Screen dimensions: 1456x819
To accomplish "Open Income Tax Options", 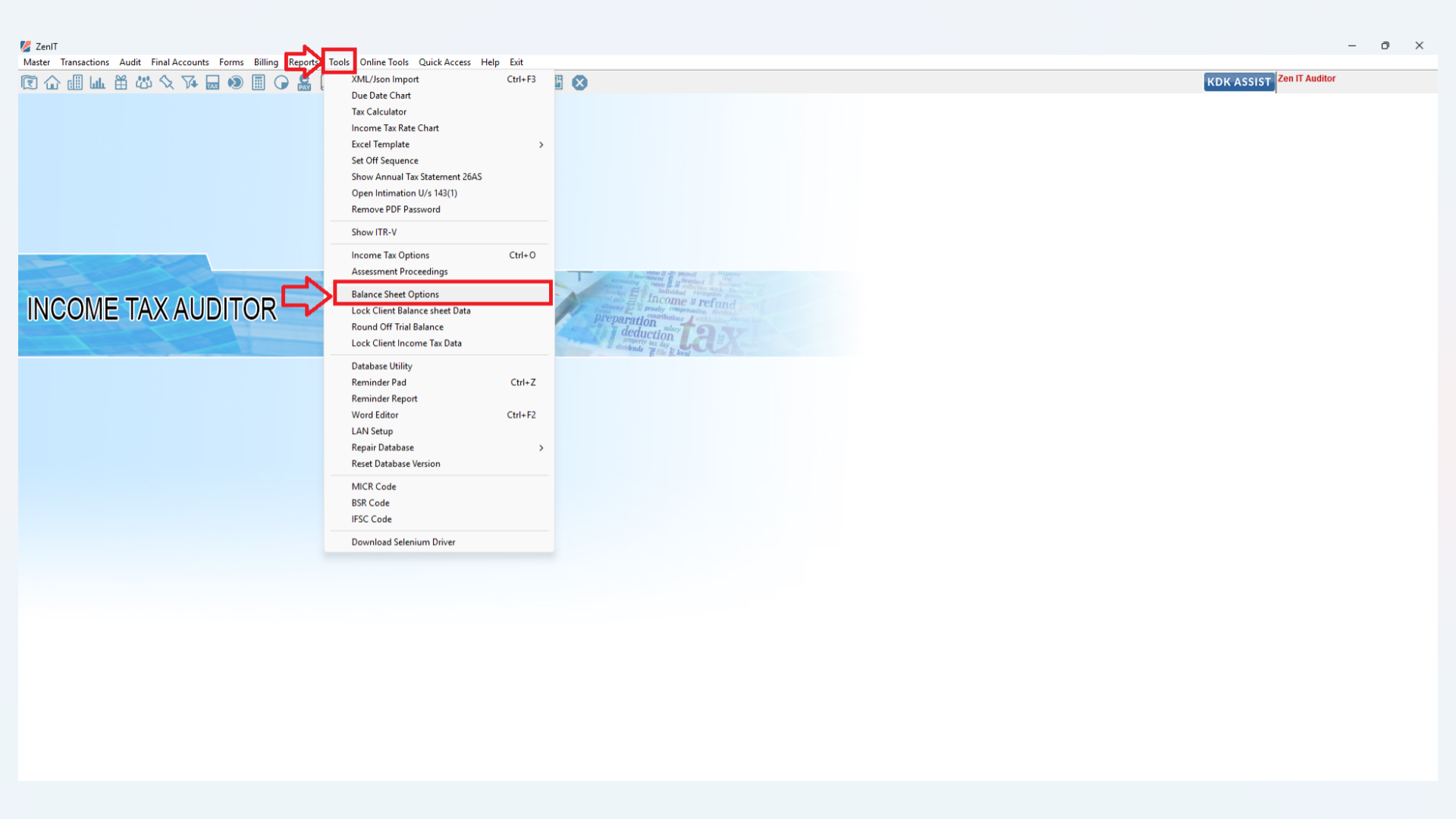I will (x=439, y=256).
